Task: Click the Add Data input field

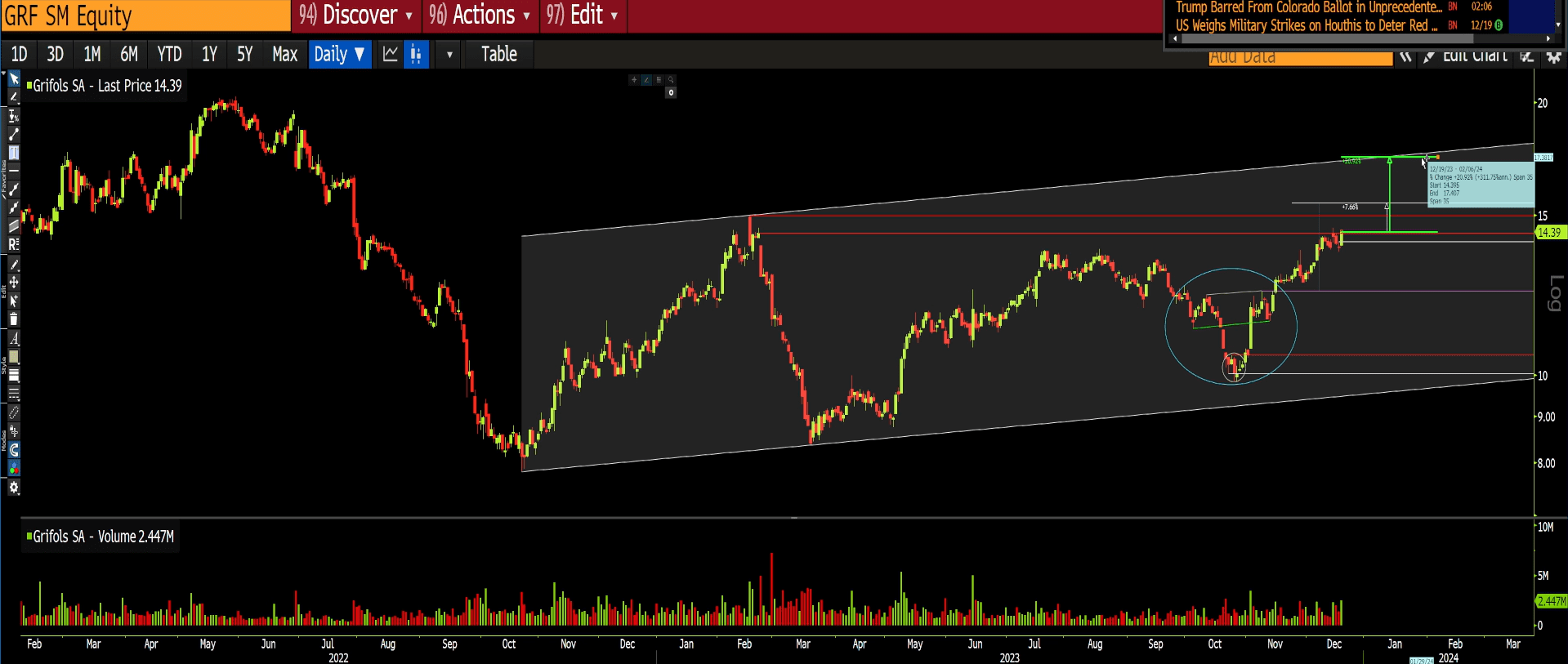Action: click(1300, 57)
